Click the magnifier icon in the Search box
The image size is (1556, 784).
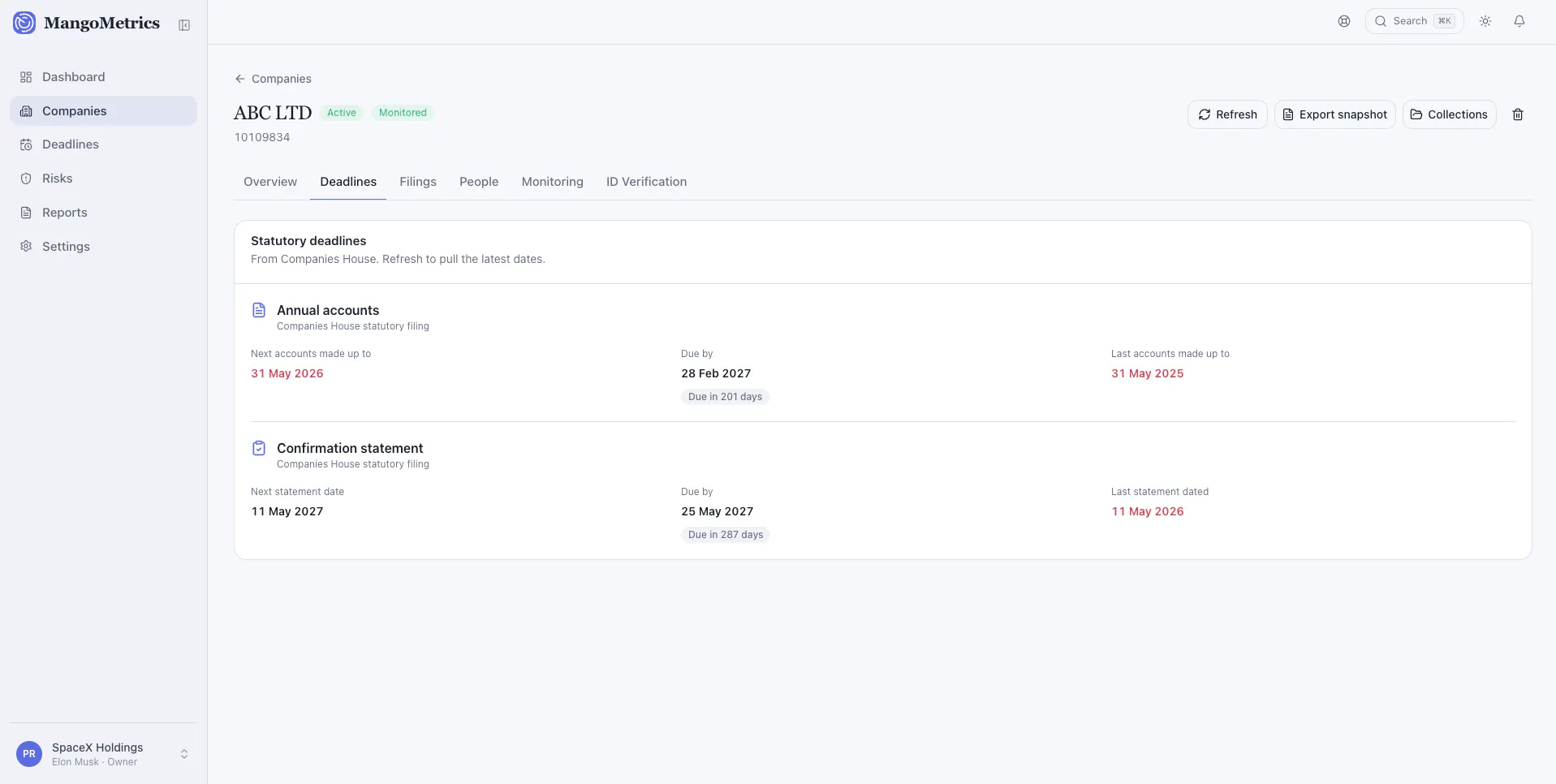[1381, 21]
